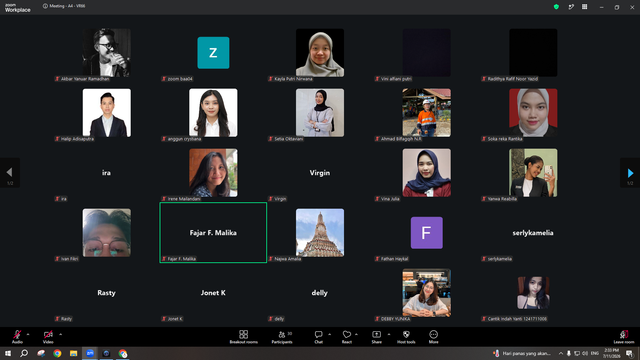Click the Leave room button

coord(624,337)
